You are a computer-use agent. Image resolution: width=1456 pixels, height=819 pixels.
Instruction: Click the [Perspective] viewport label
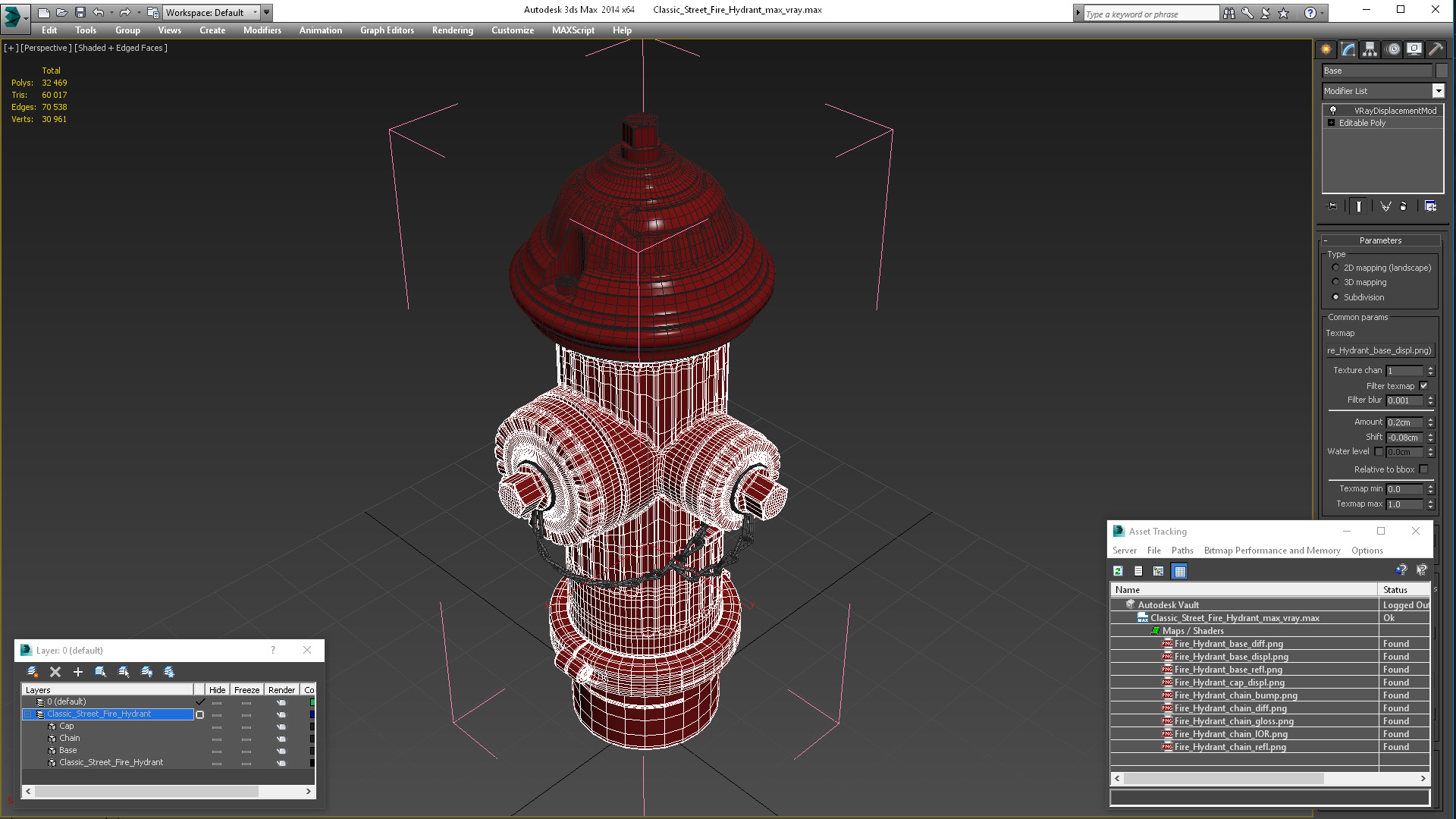point(46,48)
